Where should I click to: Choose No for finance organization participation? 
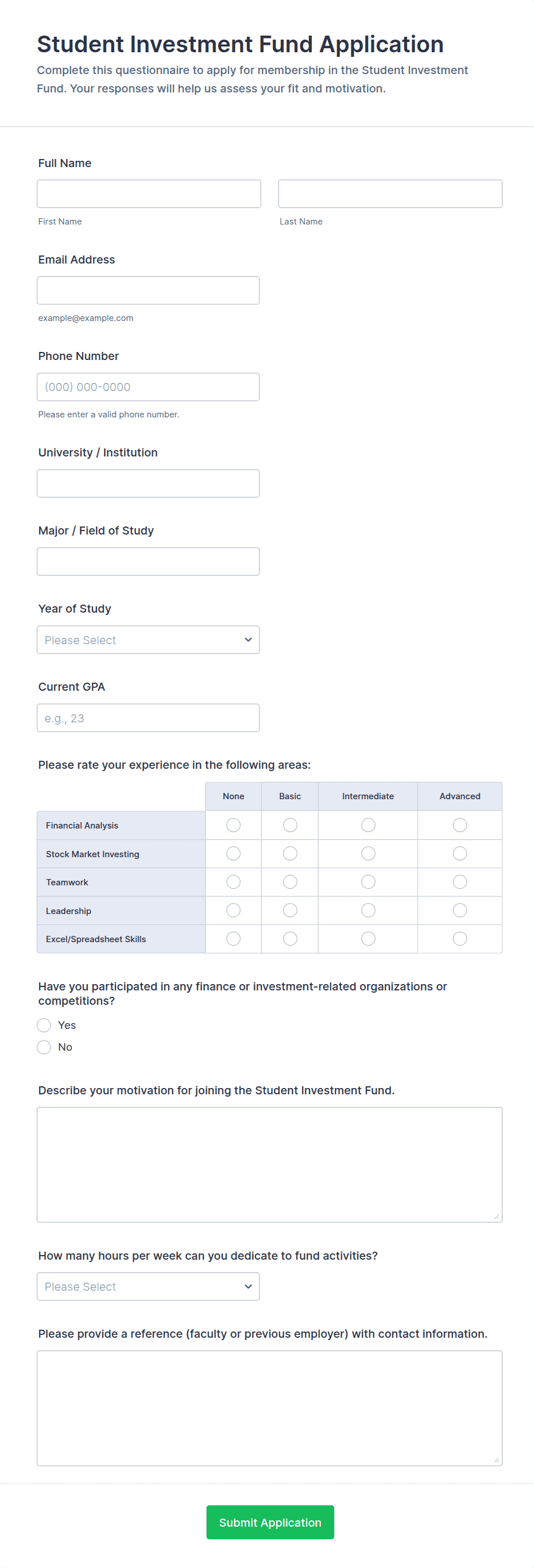coord(44,1047)
